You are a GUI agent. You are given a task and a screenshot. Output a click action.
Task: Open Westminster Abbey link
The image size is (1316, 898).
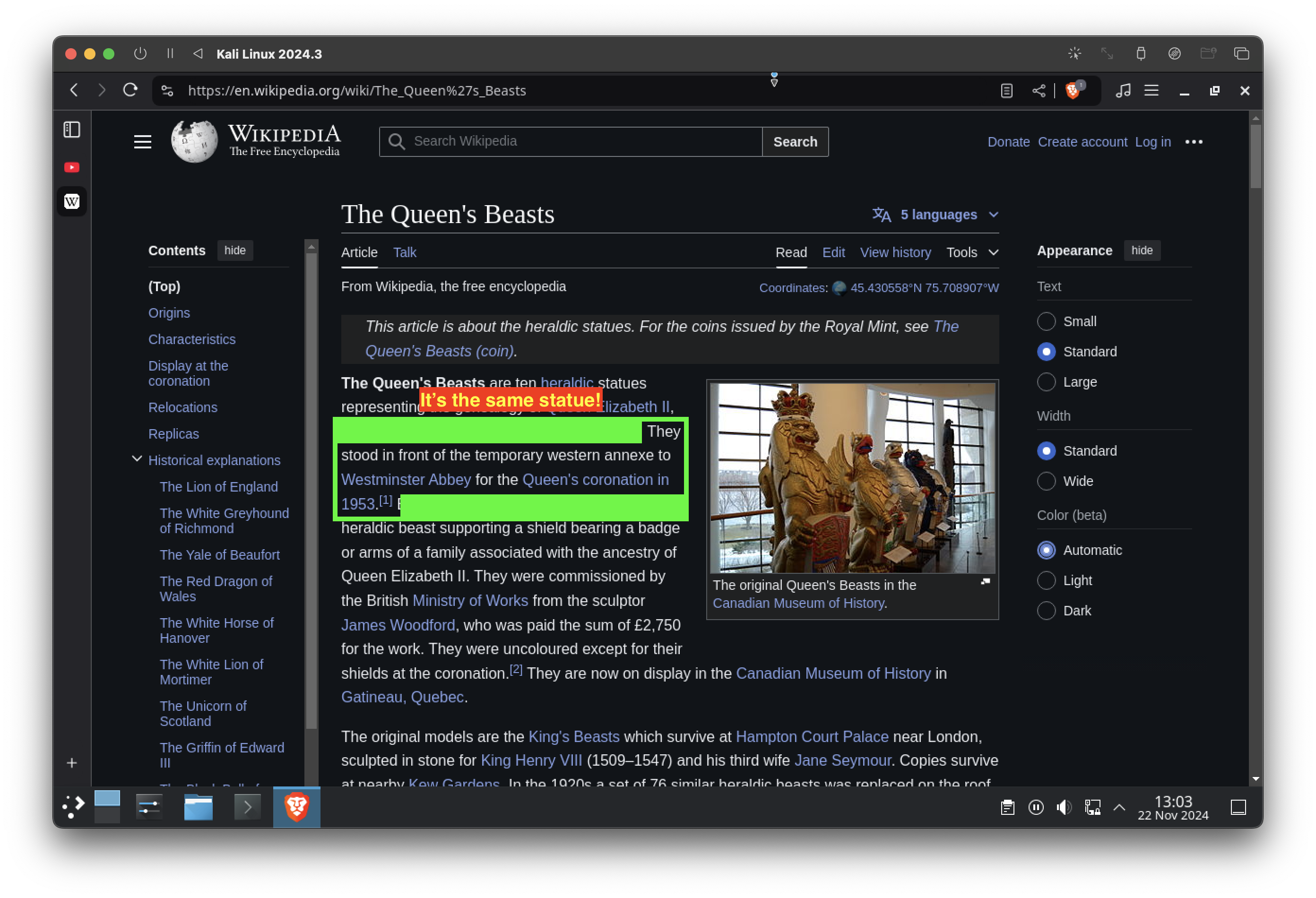click(406, 480)
